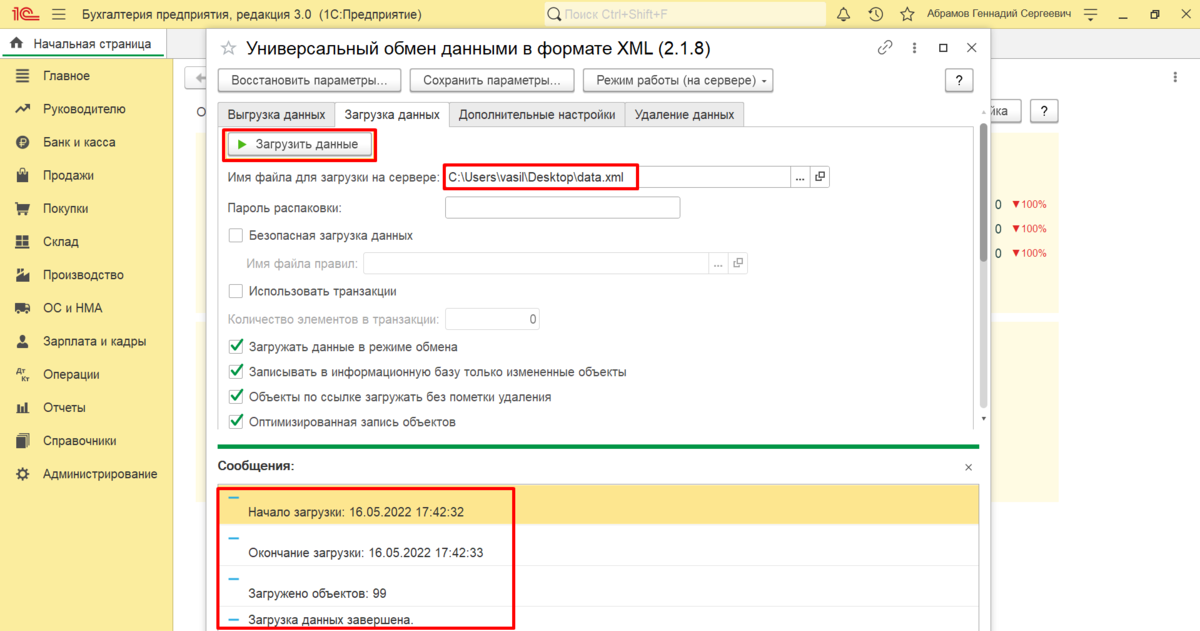Viewport: 1200px width, 631px height.
Task: Click Администрирование gear icon
Action: point(22,474)
